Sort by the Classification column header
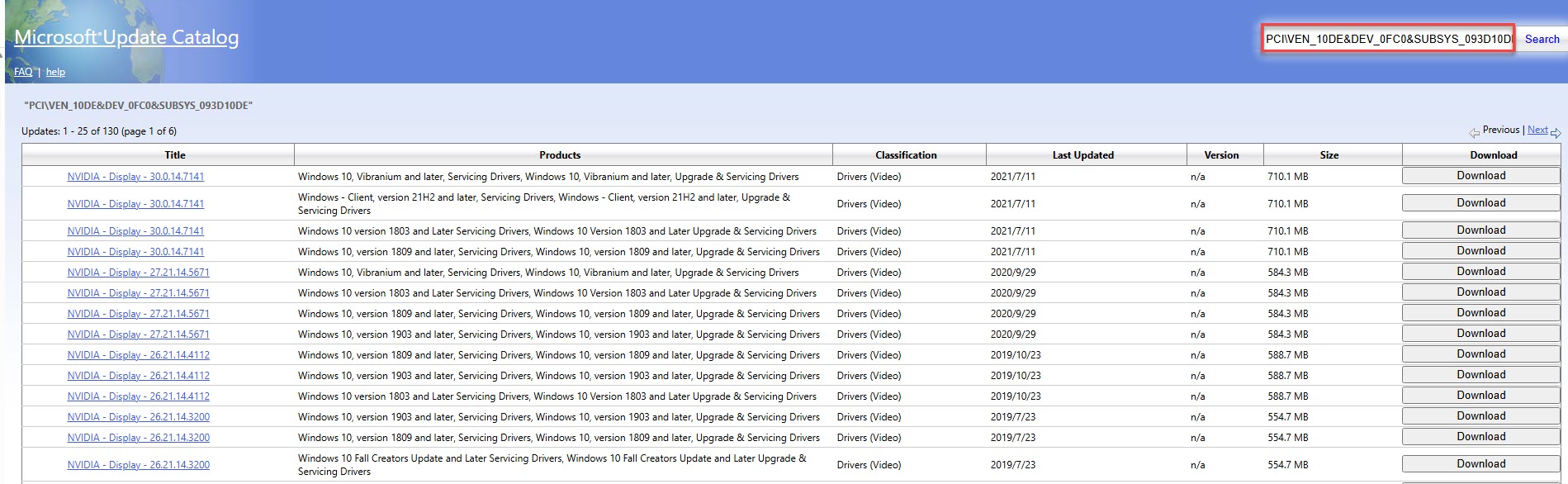The height and width of the screenshot is (484, 1568). [906, 155]
